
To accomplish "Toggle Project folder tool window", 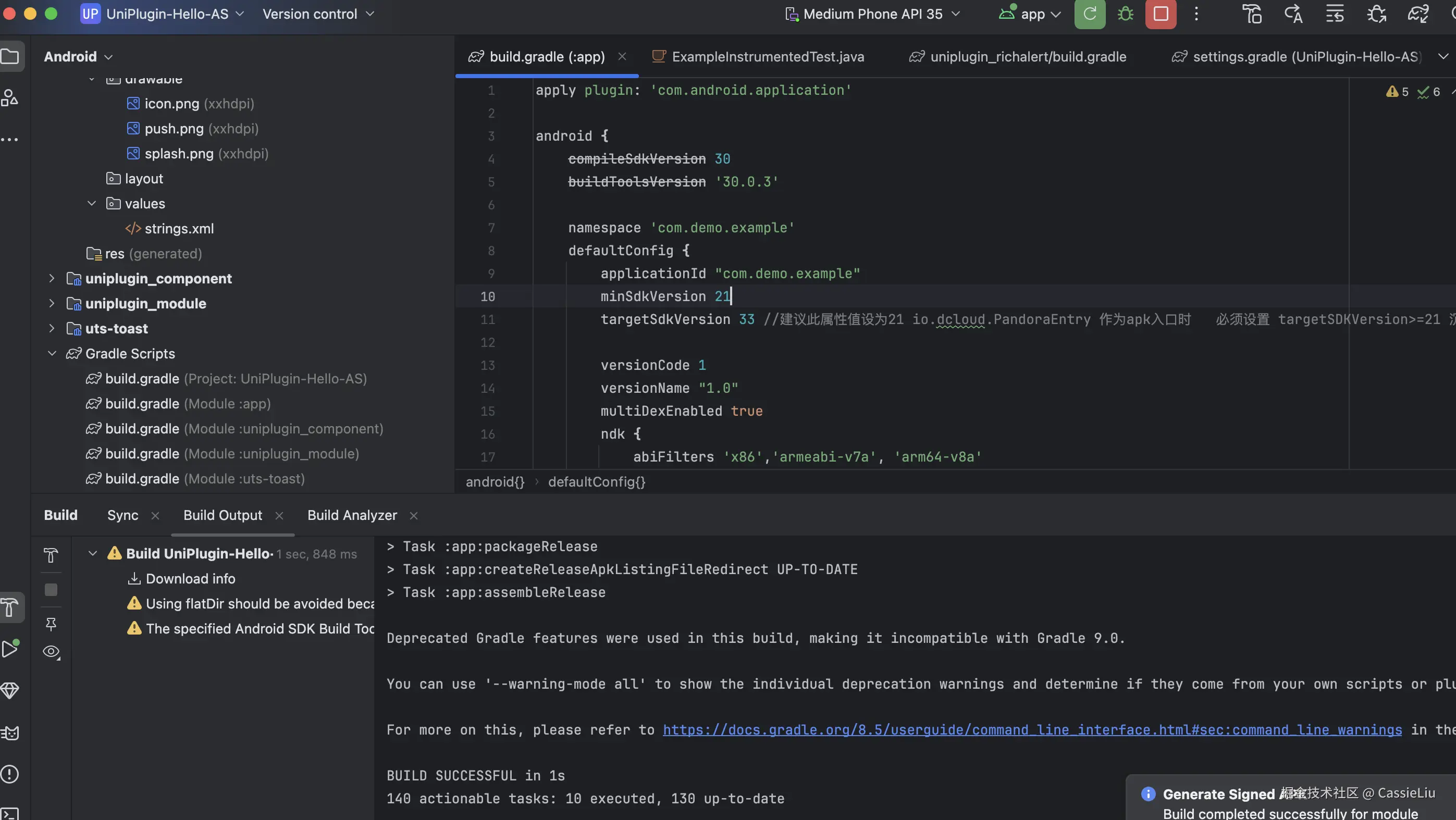I will pyautogui.click(x=9, y=56).
